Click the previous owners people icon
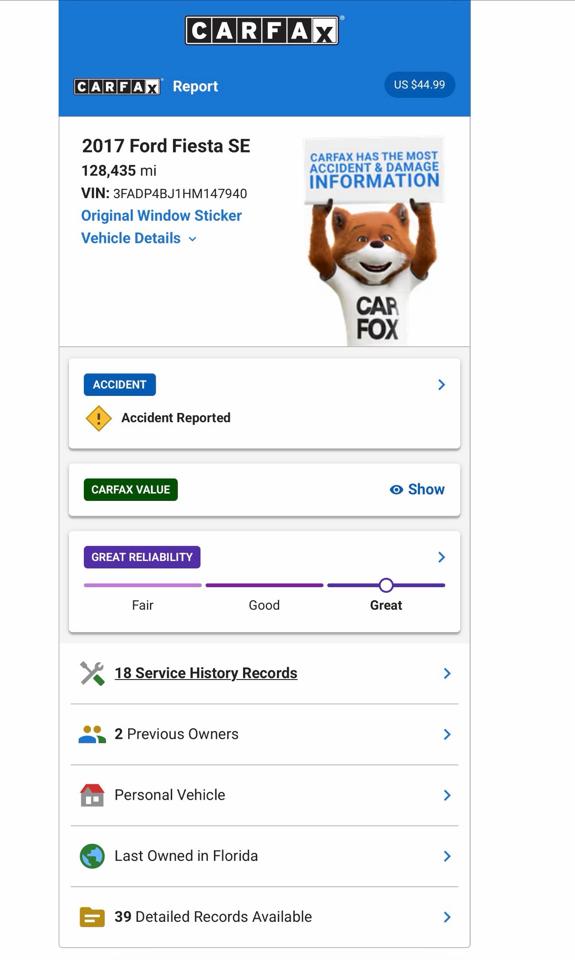The image size is (575, 960). (x=92, y=734)
